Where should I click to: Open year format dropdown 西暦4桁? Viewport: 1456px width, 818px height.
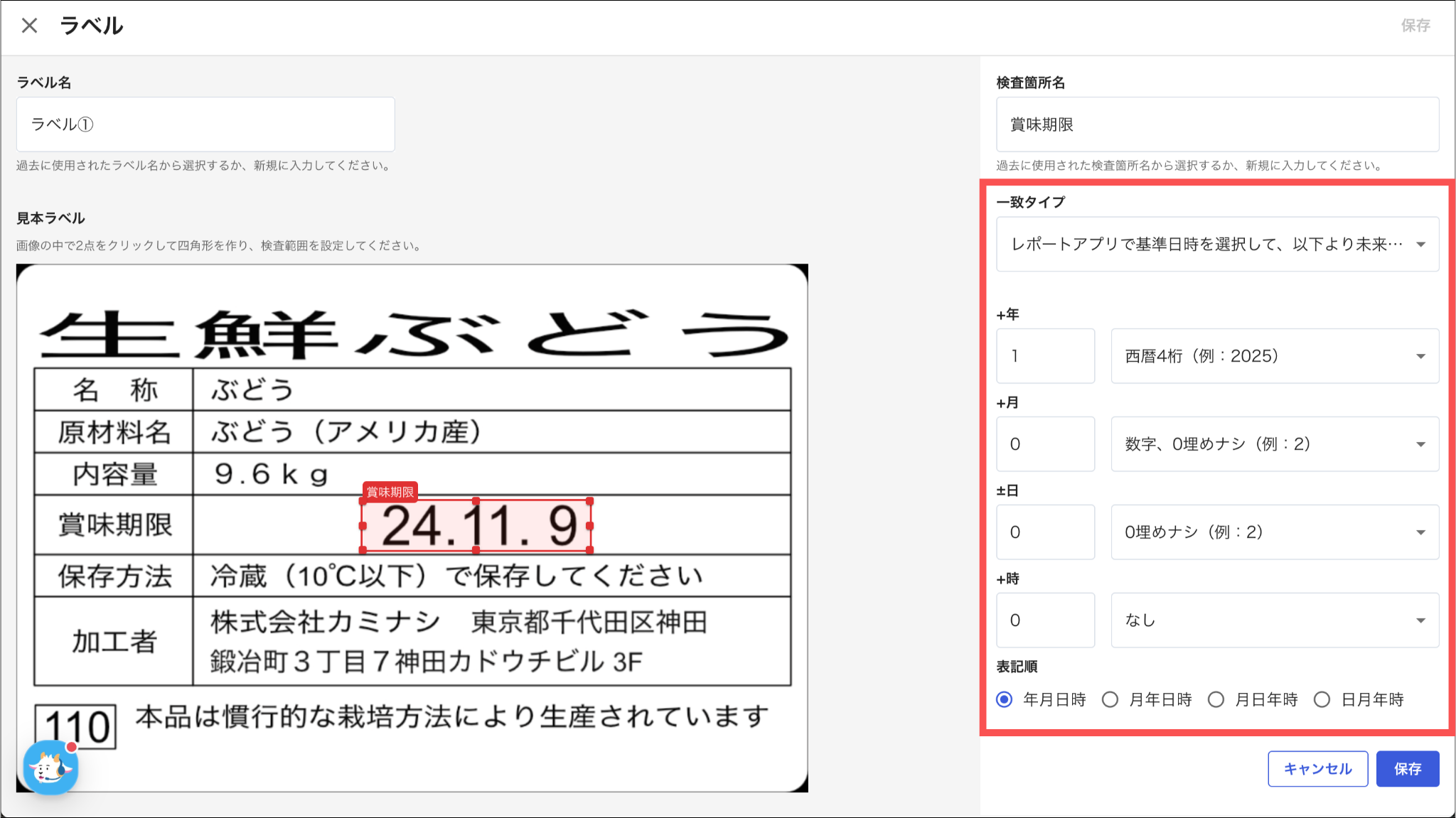[1275, 356]
